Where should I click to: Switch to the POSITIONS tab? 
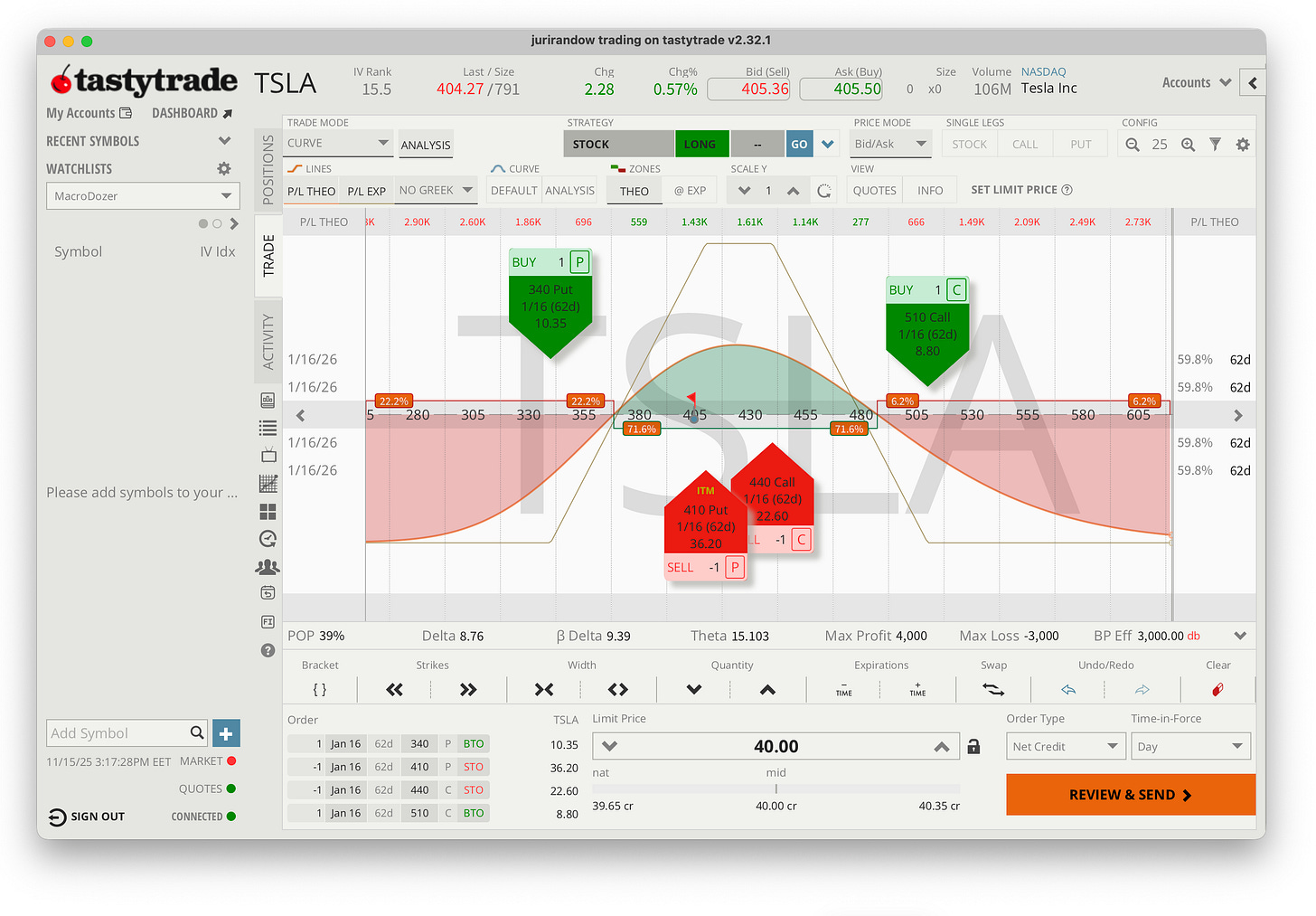(x=268, y=169)
